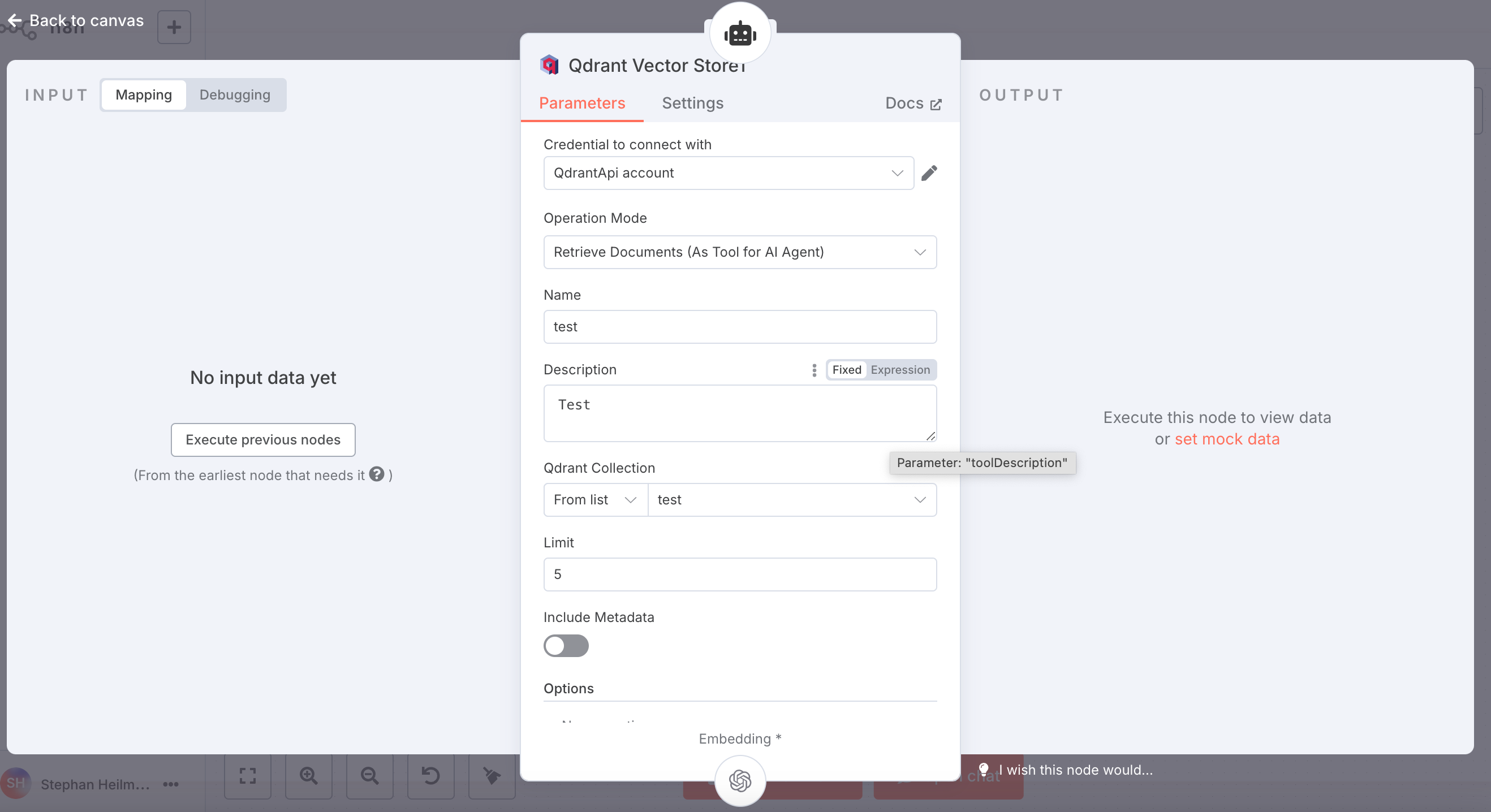The image size is (1491, 812).
Task: Click the set mock data link
Action: point(1227,439)
